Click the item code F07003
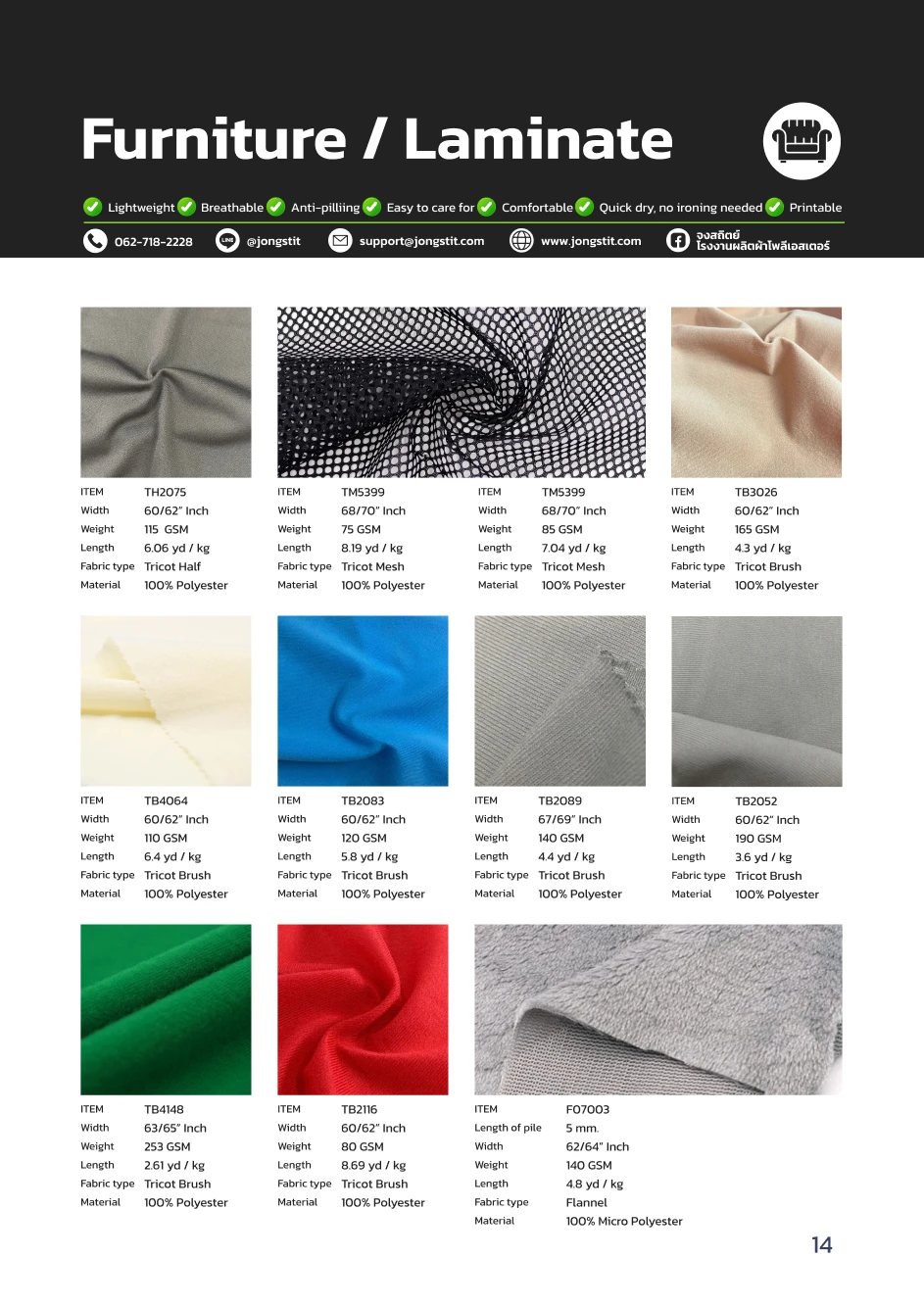 point(587,1109)
